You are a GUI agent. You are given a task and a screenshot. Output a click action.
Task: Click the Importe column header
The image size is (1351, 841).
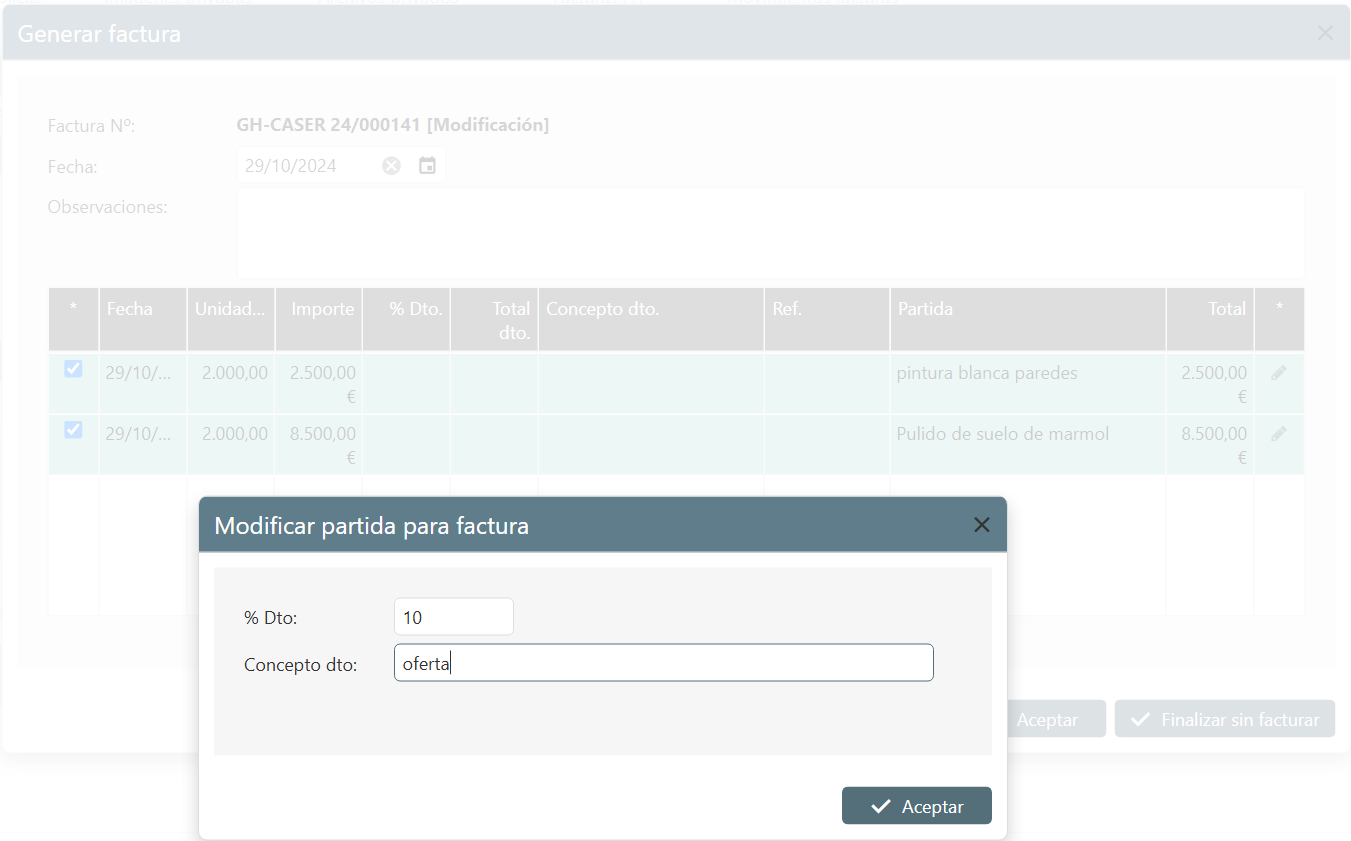[322, 309]
